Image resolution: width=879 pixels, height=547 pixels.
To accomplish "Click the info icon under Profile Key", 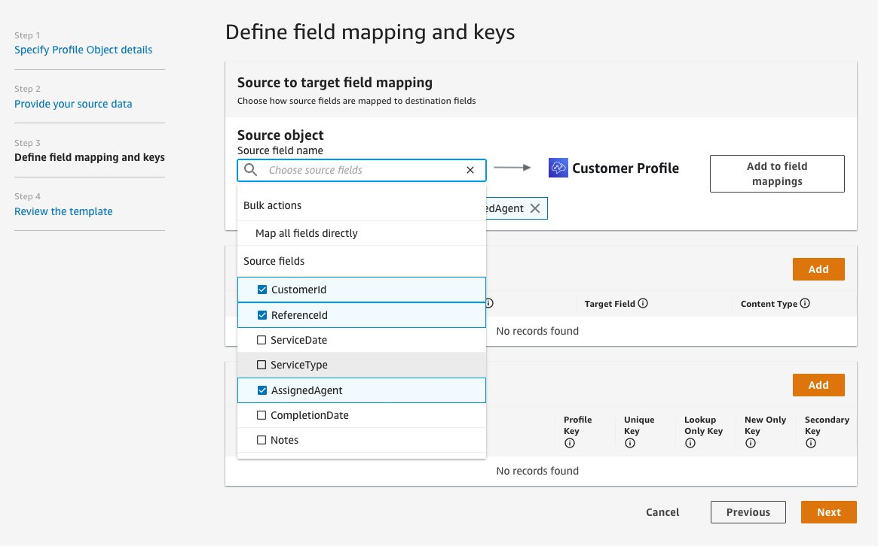I will [x=570, y=443].
